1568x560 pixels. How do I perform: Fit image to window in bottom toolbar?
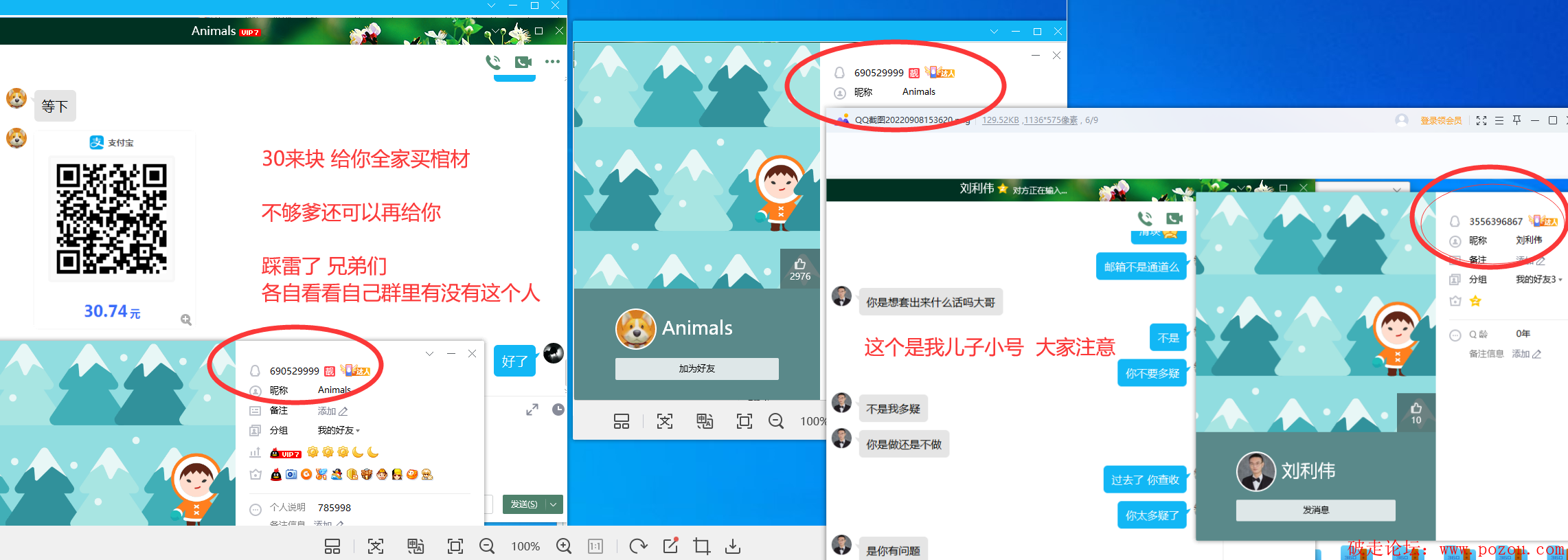(455, 546)
